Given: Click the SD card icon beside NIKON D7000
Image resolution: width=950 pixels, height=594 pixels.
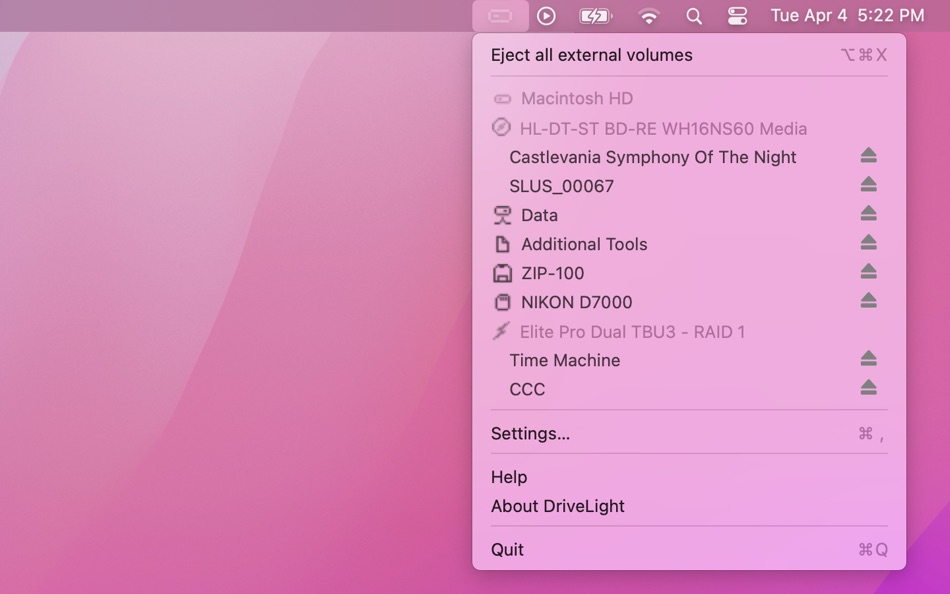Looking at the screenshot, I should (502, 302).
